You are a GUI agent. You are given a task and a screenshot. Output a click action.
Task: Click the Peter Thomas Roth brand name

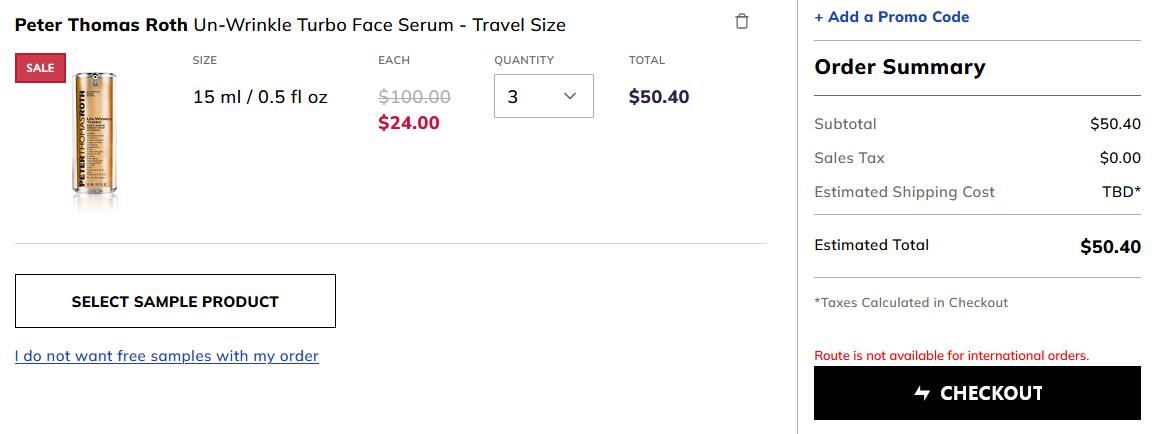click(x=101, y=25)
